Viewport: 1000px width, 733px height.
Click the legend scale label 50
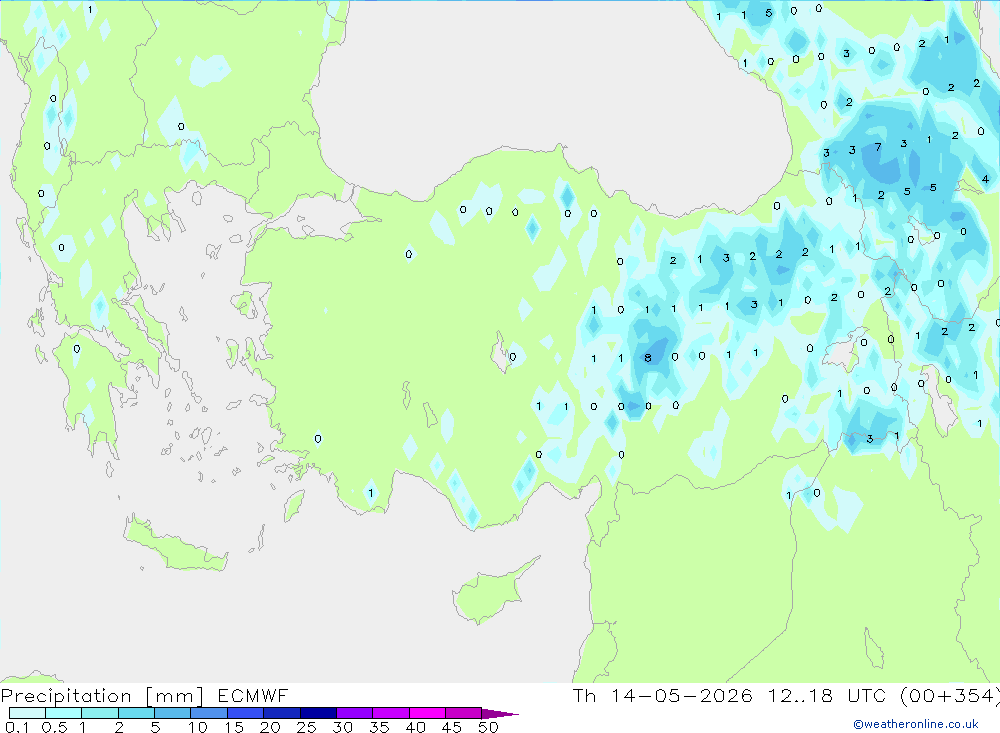coord(489,727)
